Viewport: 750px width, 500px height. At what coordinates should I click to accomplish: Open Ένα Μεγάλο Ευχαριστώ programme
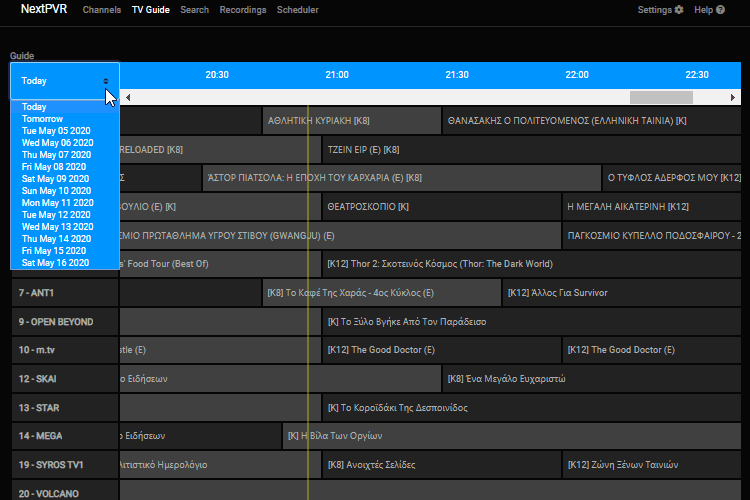pos(592,379)
